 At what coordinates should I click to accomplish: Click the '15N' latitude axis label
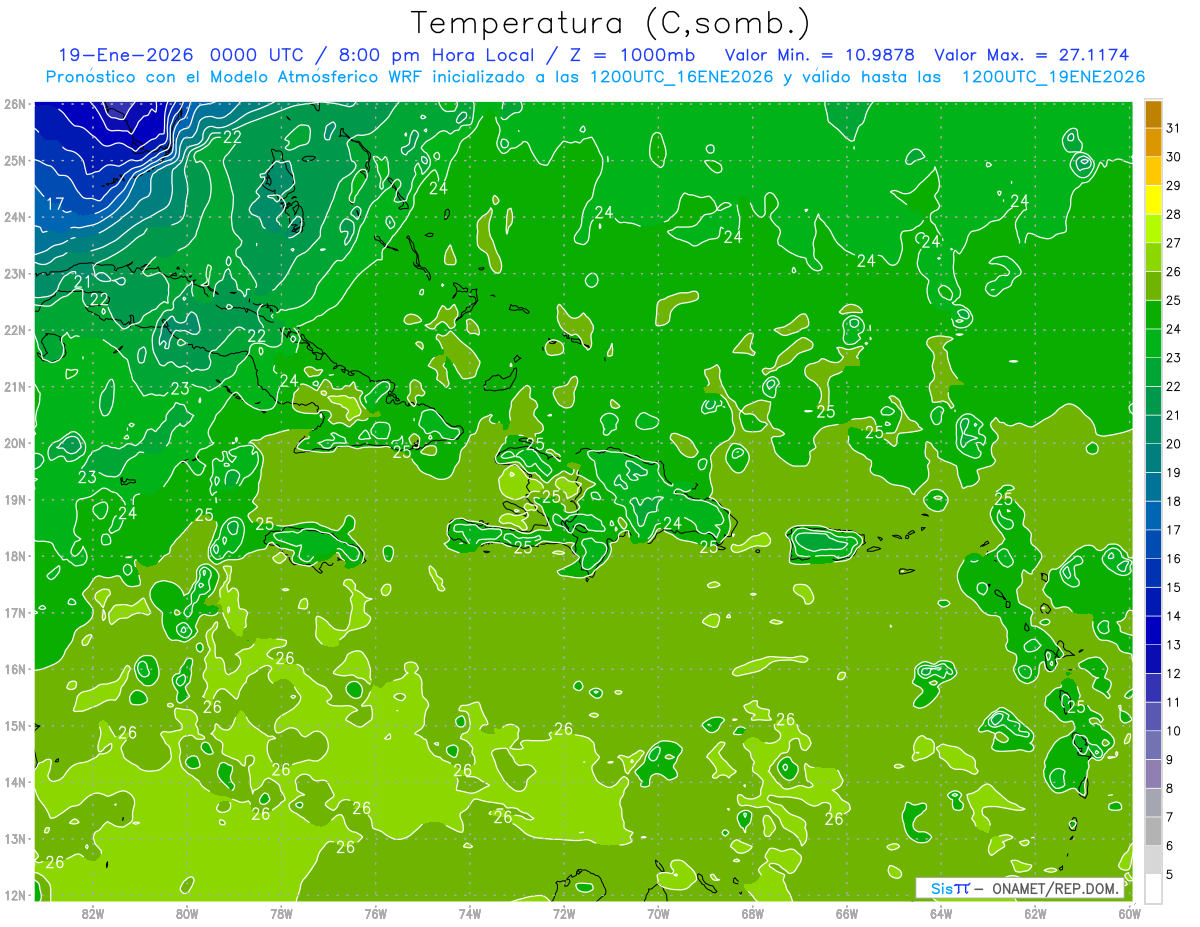pyautogui.click(x=15, y=725)
